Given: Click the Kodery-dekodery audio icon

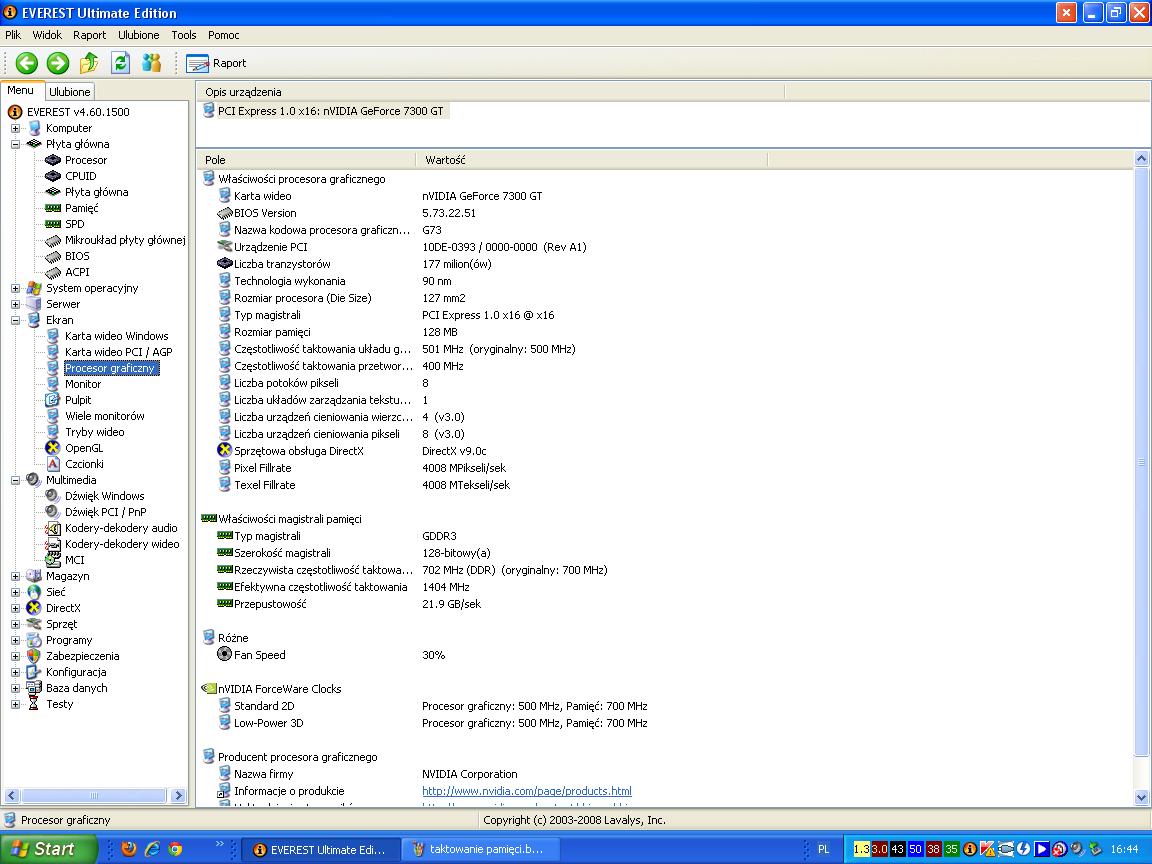Looking at the screenshot, I should click(x=53, y=528).
